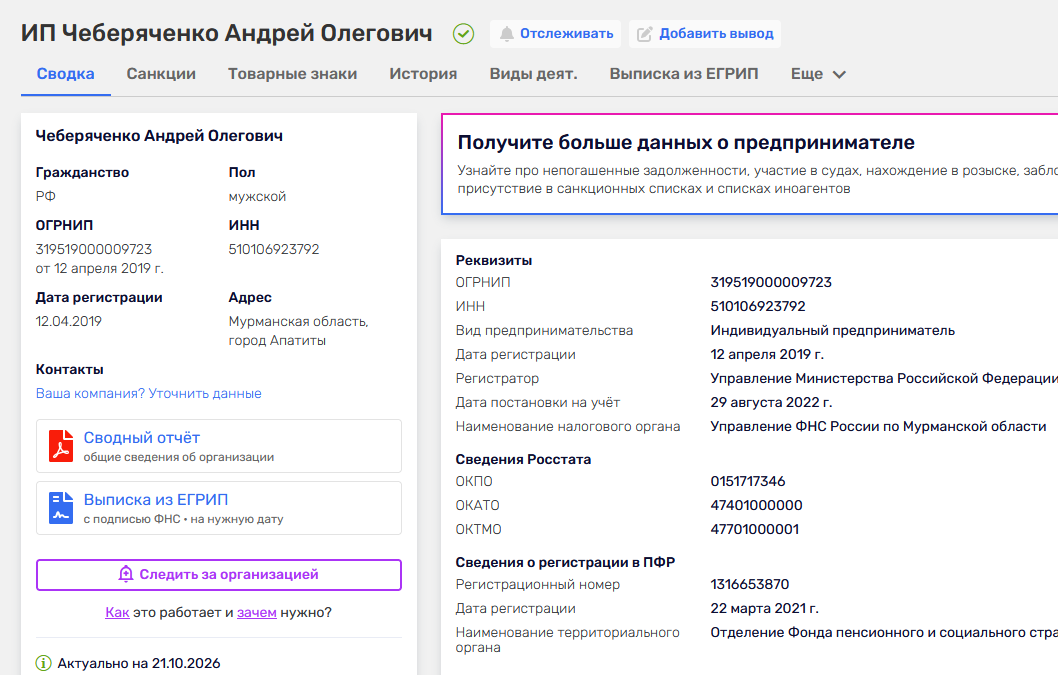Click the date 29 августа 2022 г.
The width and height of the screenshot is (1058, 675).
(x=771, y=402)
